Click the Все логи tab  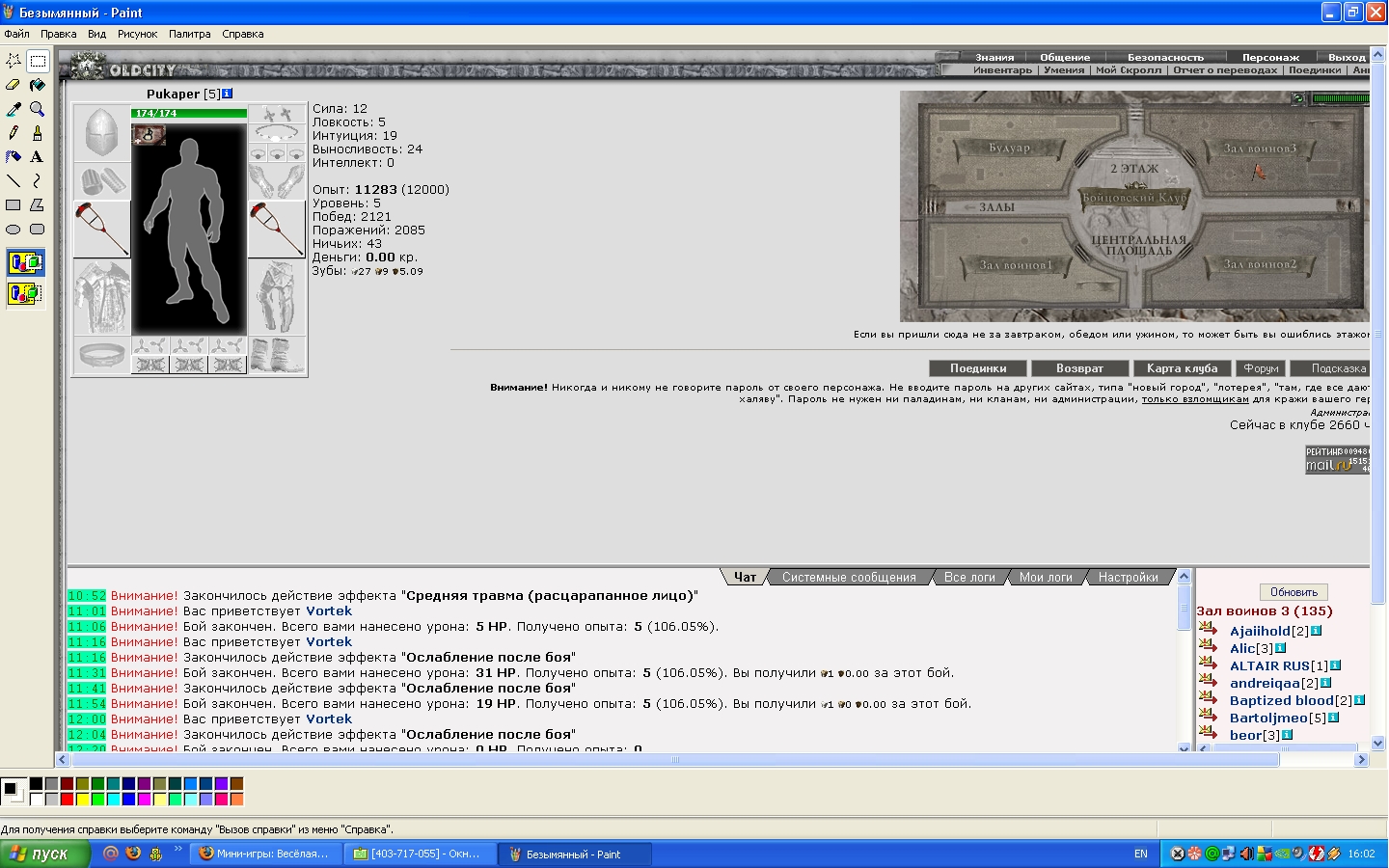(969, 577)
